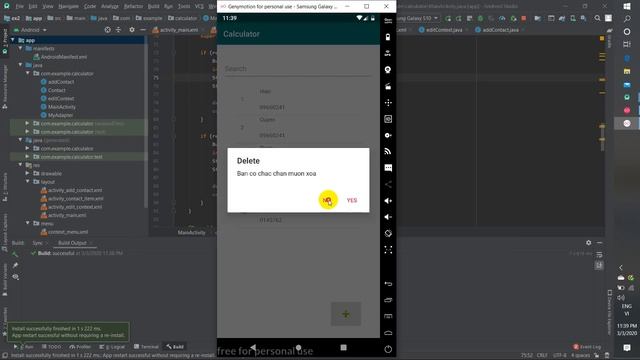
Task: Expand the drawable folder
Action: 28,173
